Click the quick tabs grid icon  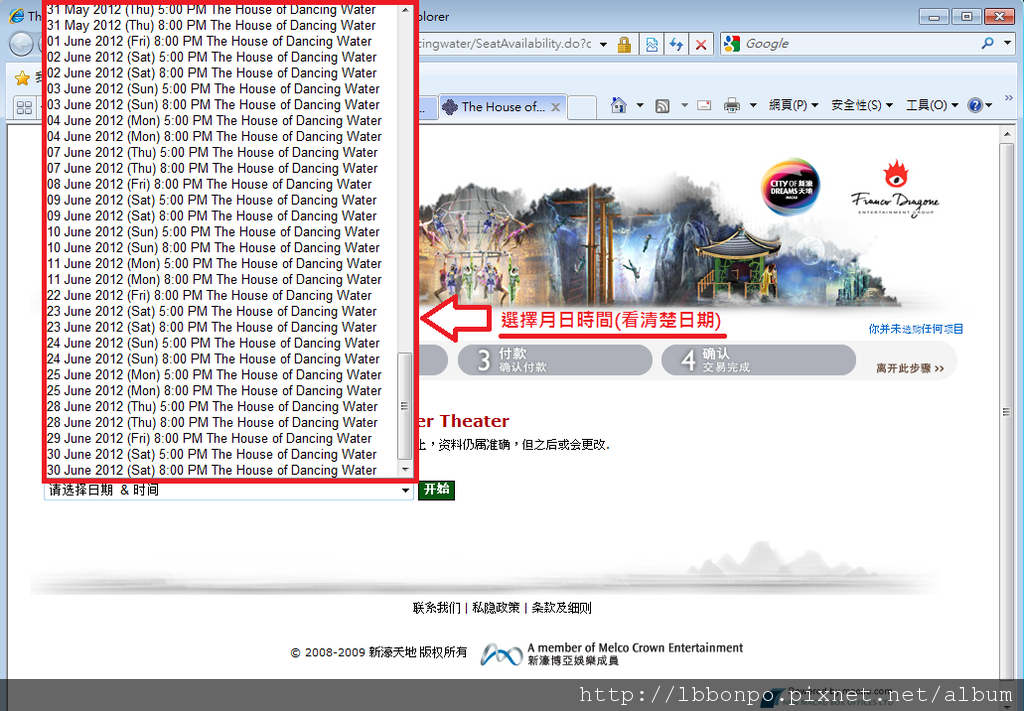[24, 107]
